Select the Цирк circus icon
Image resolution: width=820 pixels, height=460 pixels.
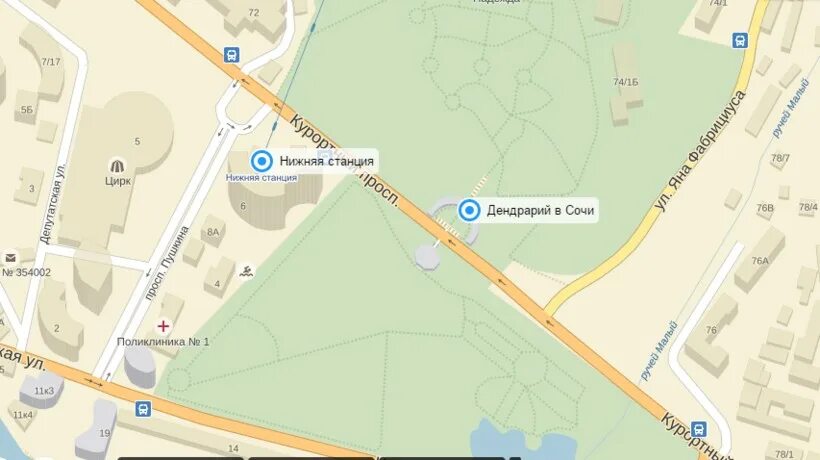118,166
